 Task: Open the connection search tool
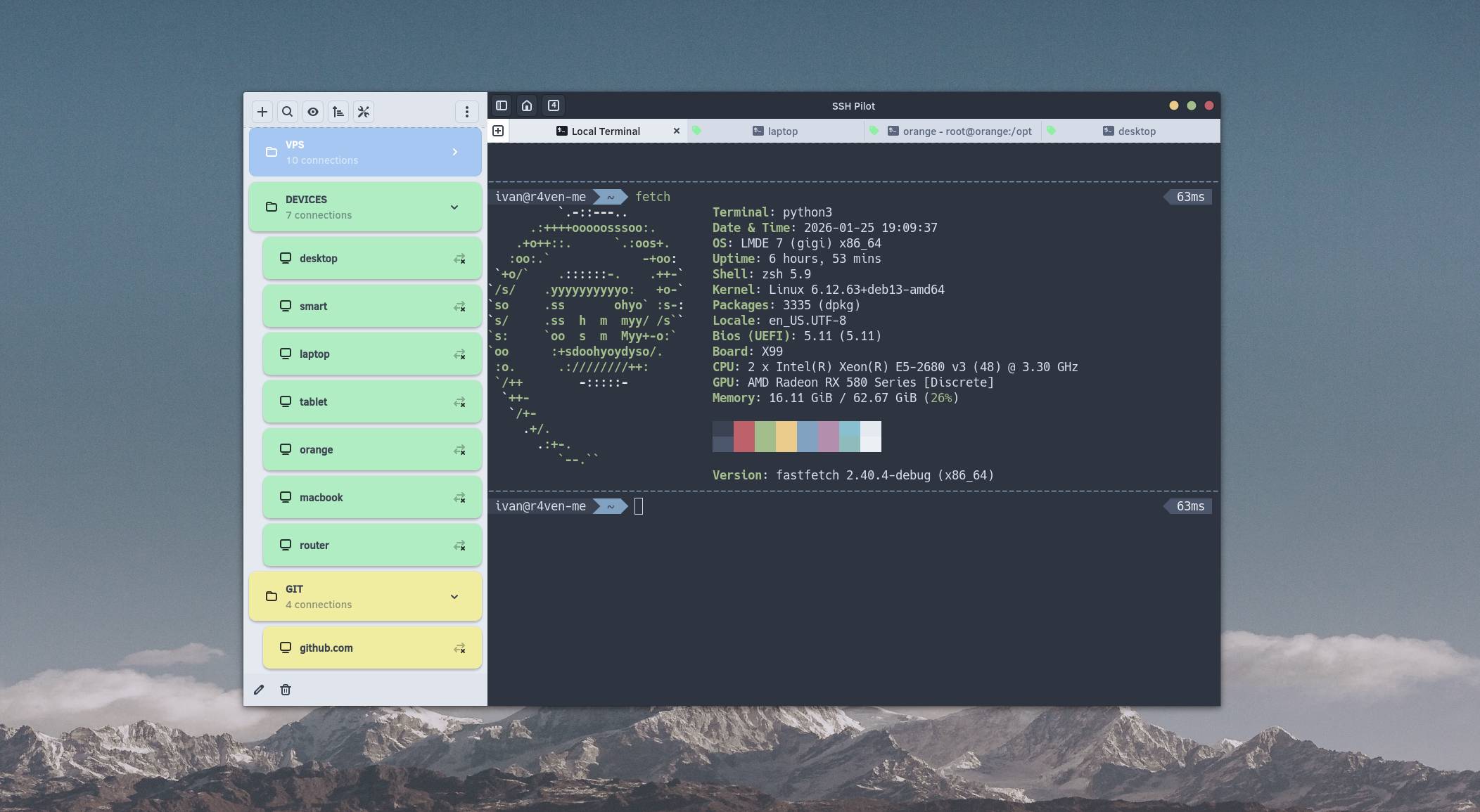[287, 111]
